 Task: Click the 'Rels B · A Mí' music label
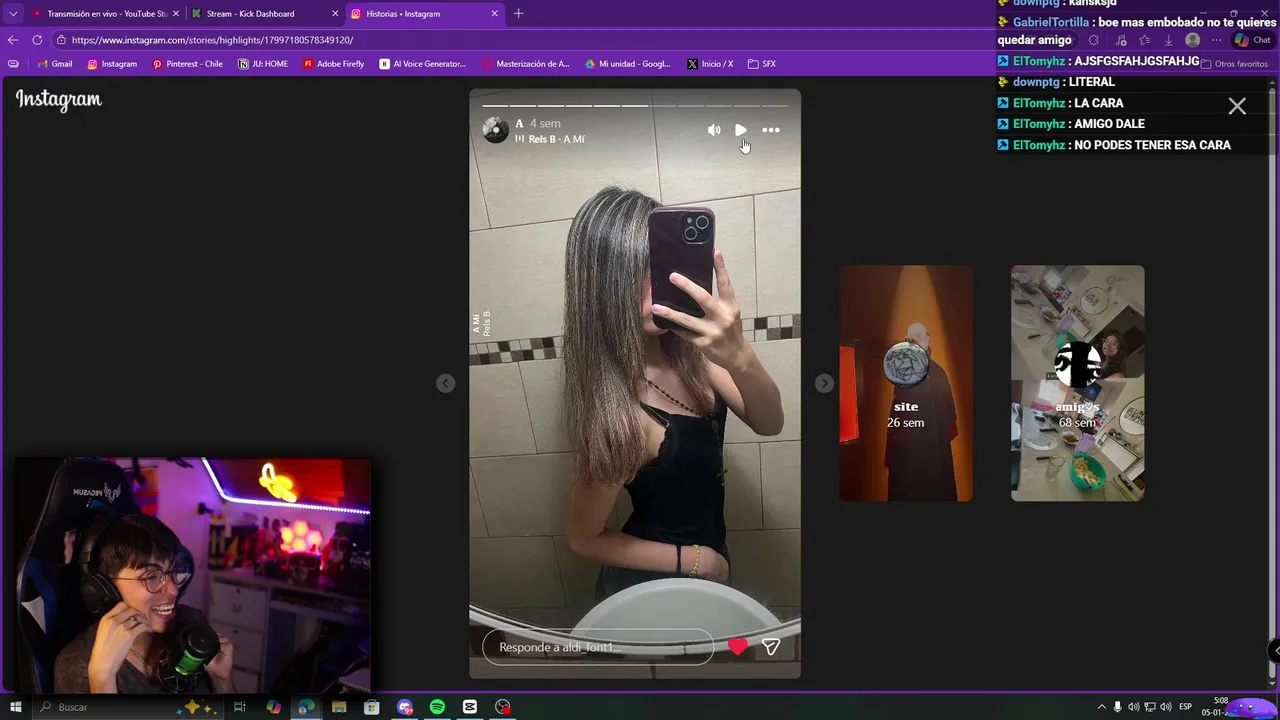550,139
